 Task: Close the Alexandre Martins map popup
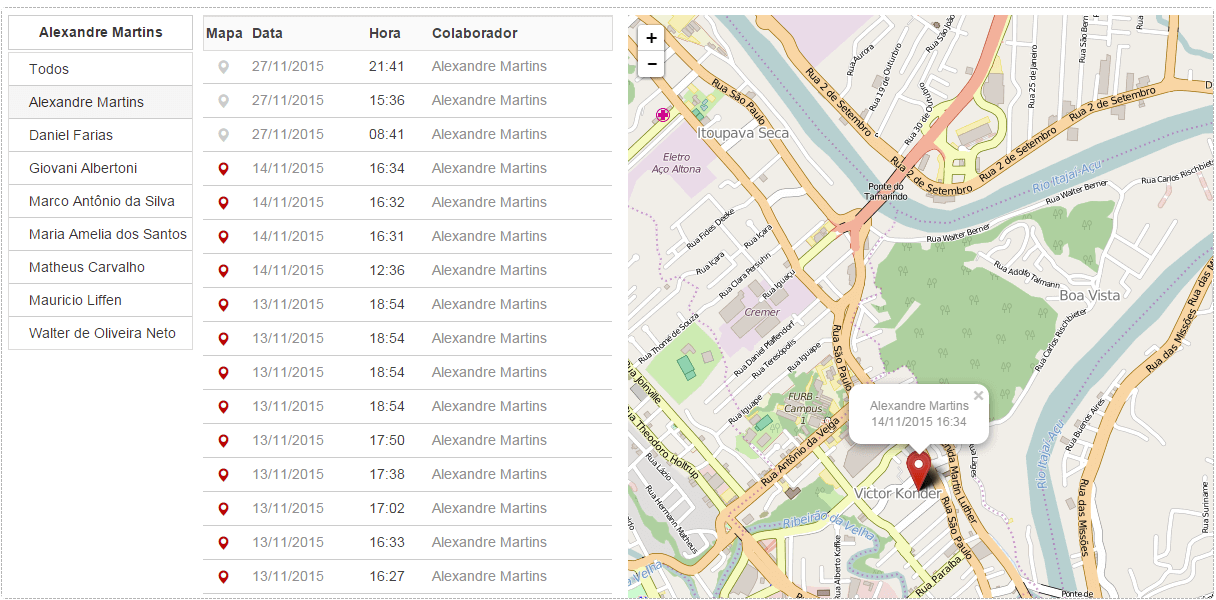pos(978,396)
